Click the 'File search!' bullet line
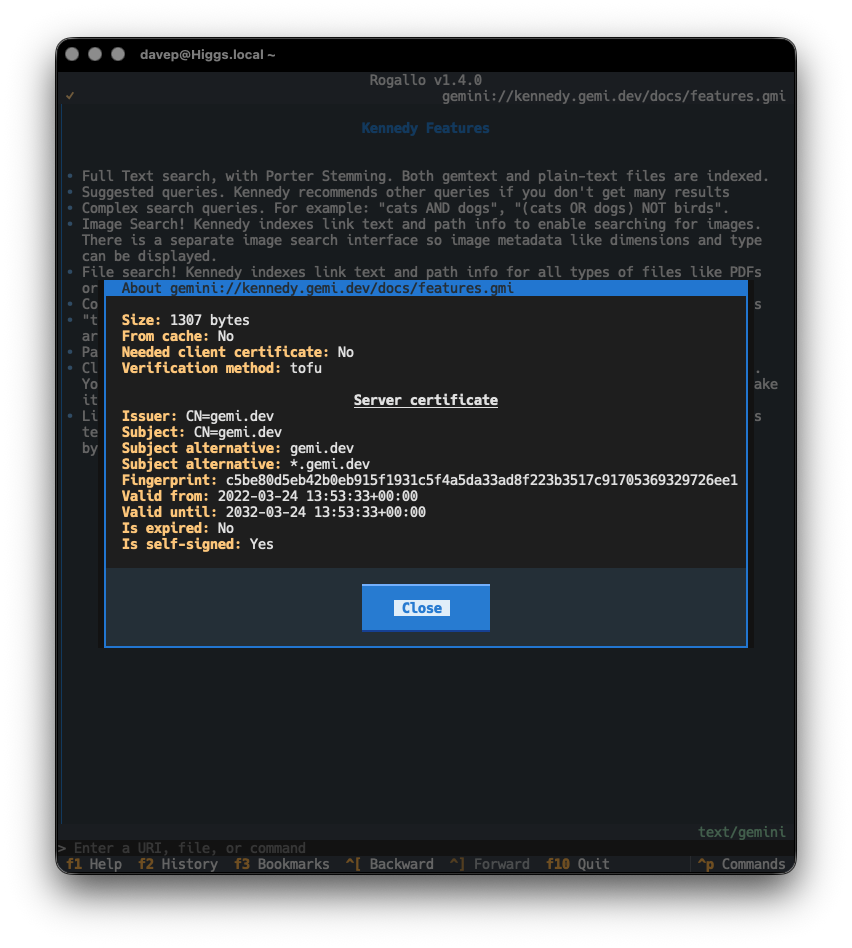This screenshot has height=948, width=852. point(414,272)
